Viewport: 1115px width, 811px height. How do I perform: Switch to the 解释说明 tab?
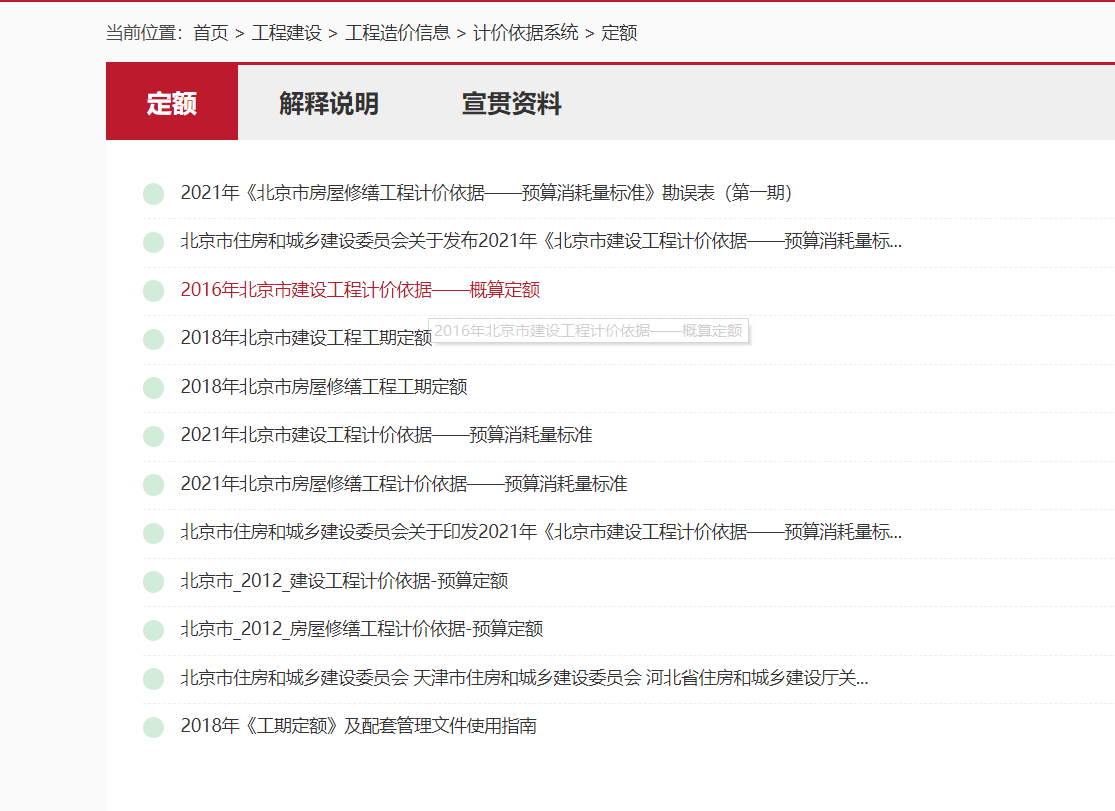point(329,104)
